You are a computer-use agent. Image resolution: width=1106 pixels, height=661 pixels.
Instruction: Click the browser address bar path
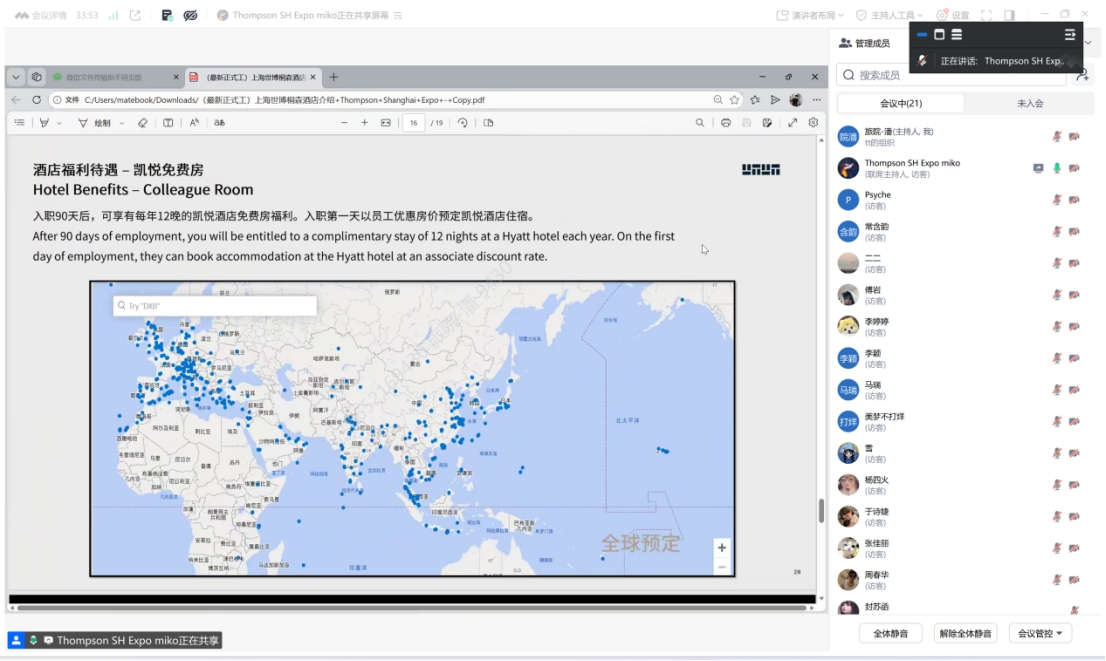pos(284,100)
